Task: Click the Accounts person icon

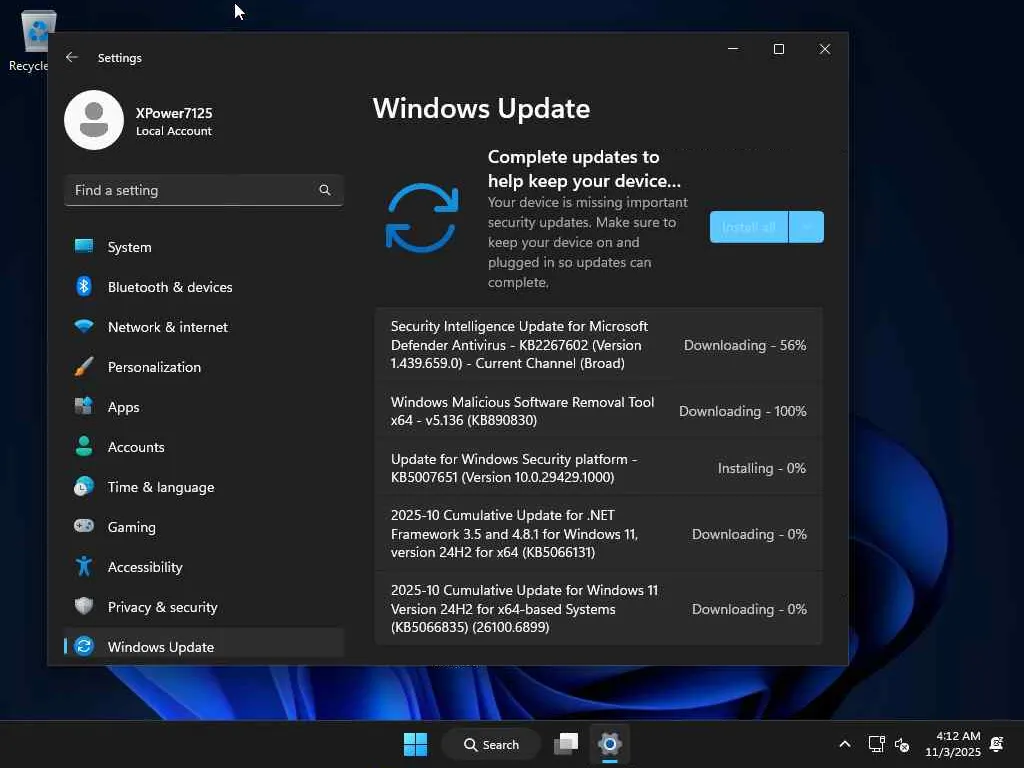Action: coord(84,446)
